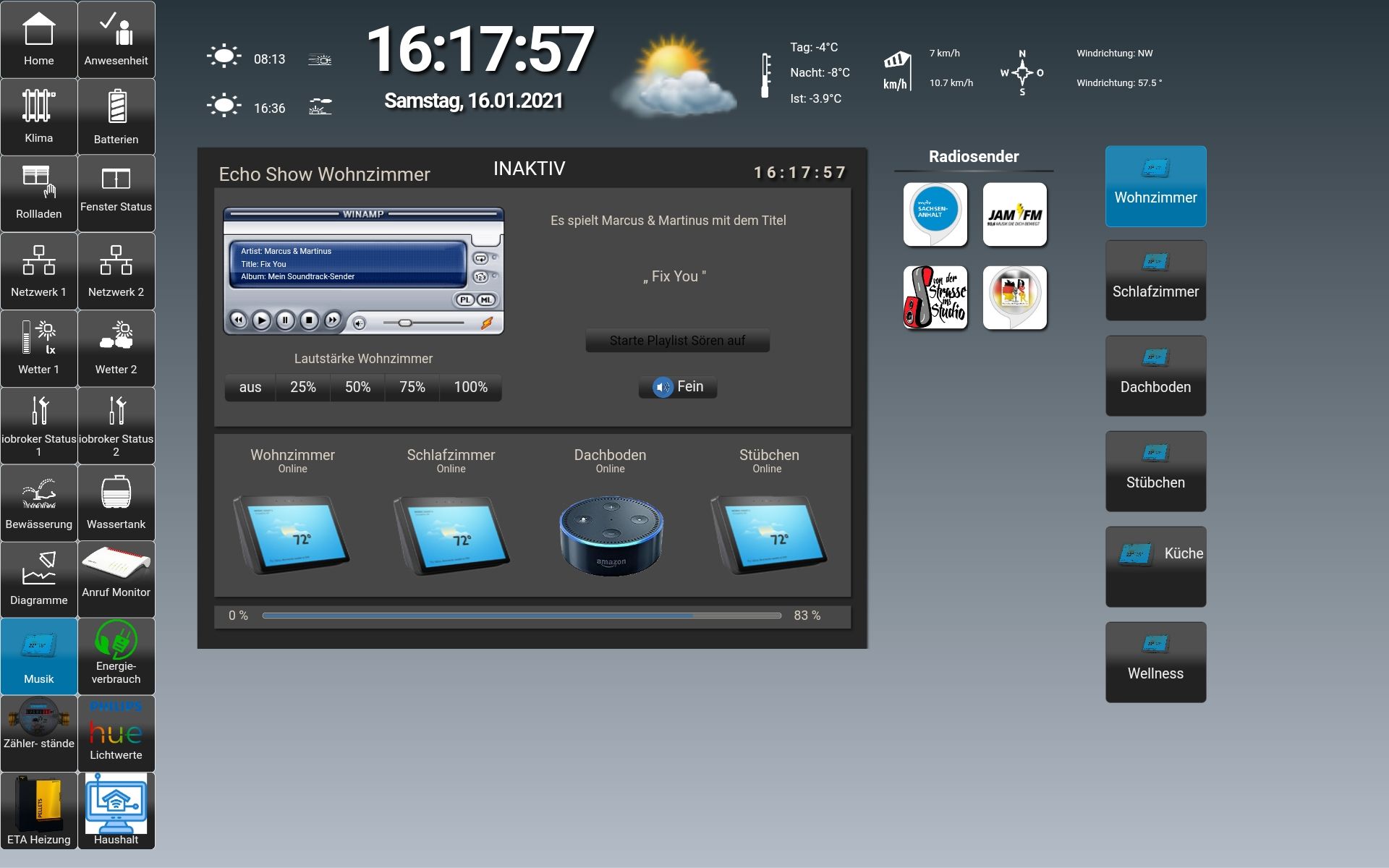
Task: Select the Schlafzimmer room tab
Action: tap(1155, 281)
